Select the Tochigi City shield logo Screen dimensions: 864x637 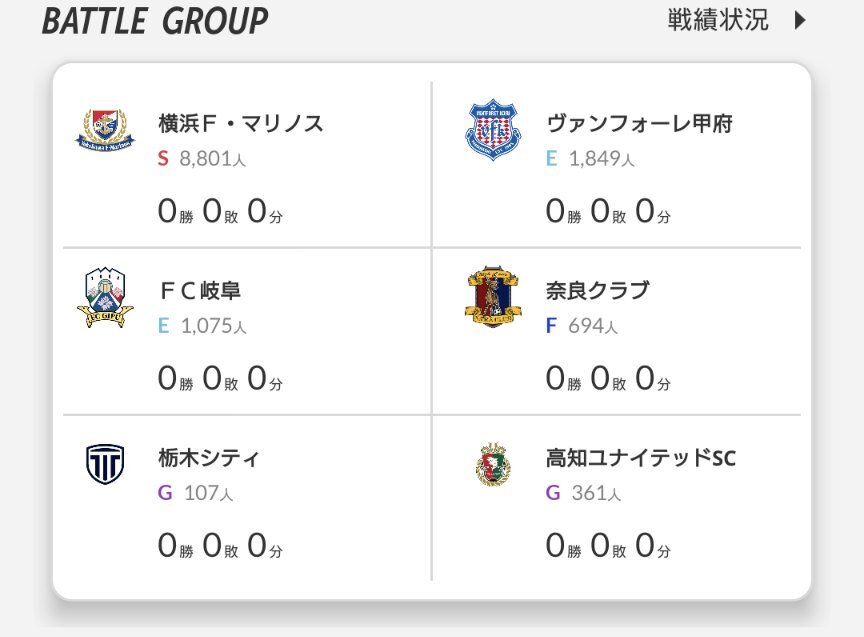point(105,464)
